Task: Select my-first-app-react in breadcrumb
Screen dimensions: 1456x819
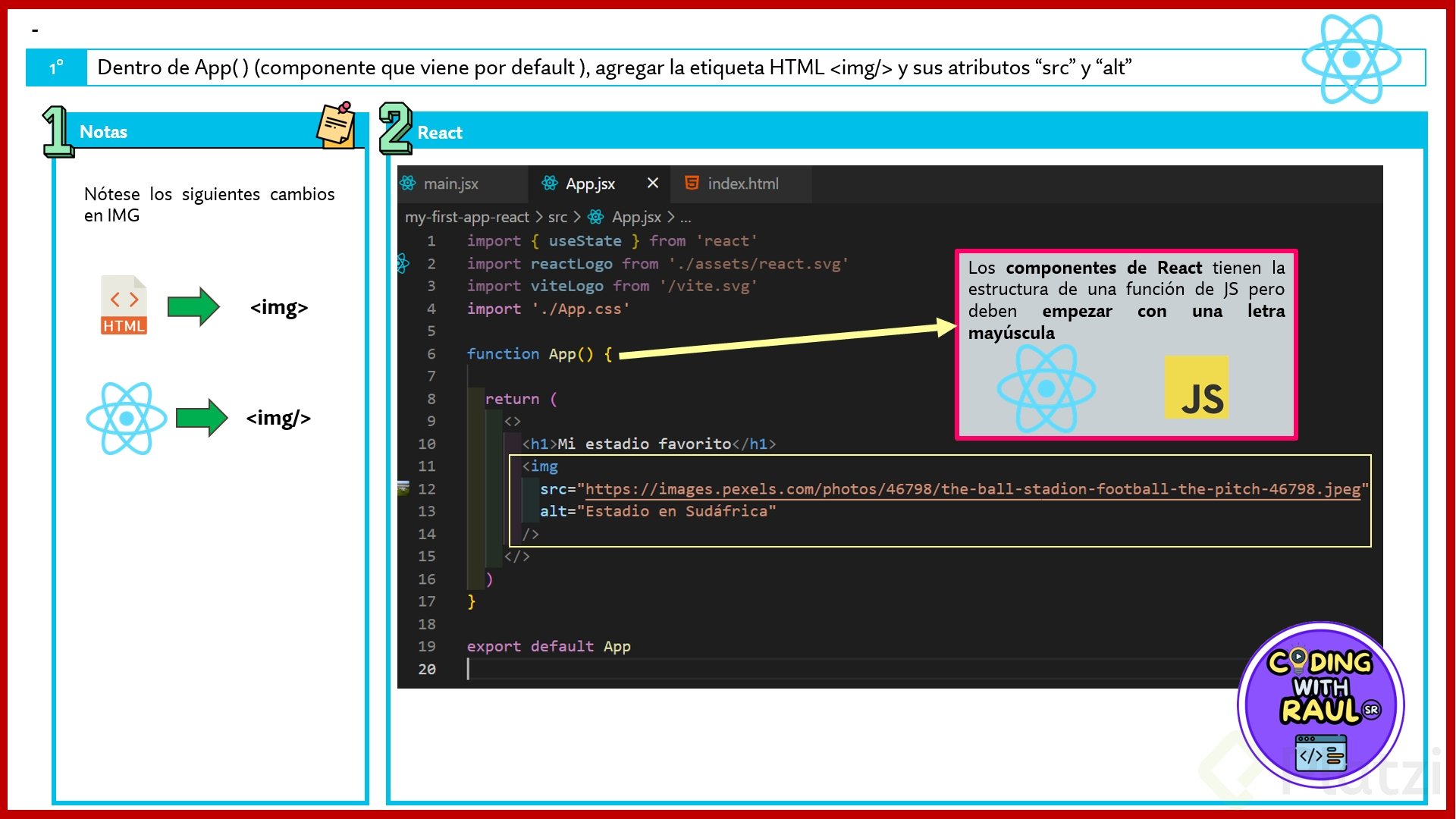Action: point(466,217)
